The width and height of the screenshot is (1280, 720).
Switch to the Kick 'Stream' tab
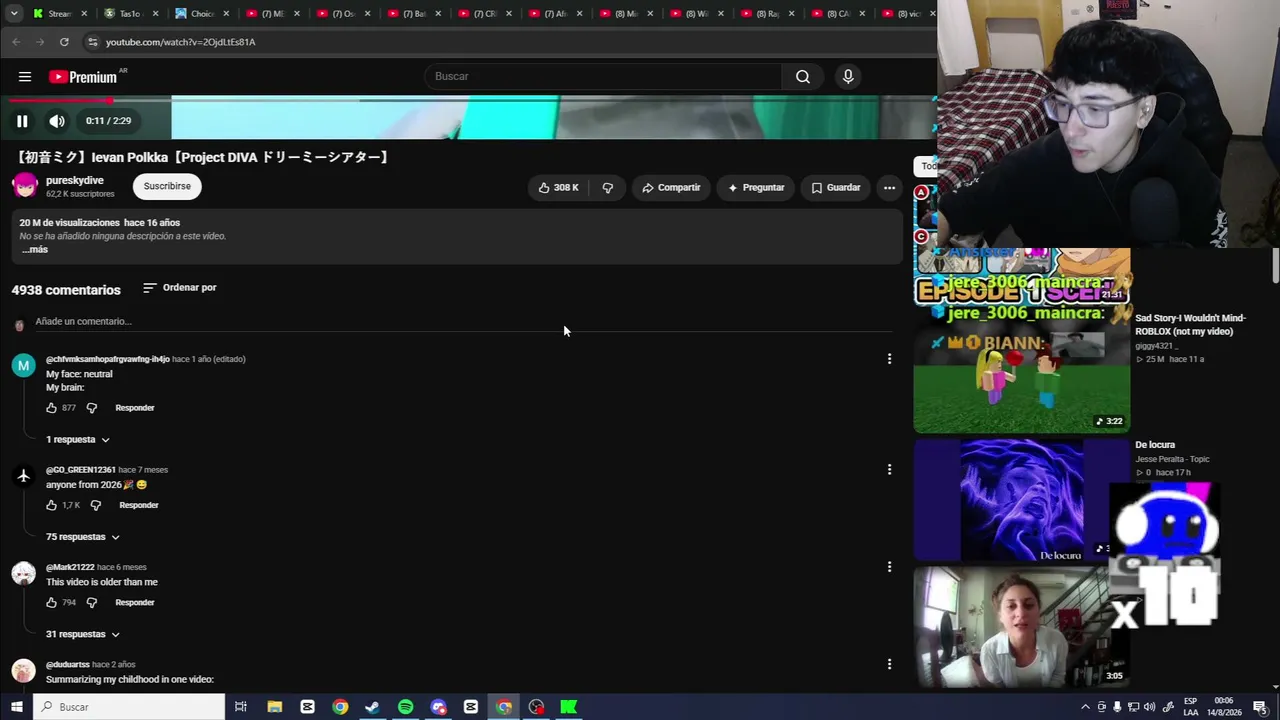[62, 14]
